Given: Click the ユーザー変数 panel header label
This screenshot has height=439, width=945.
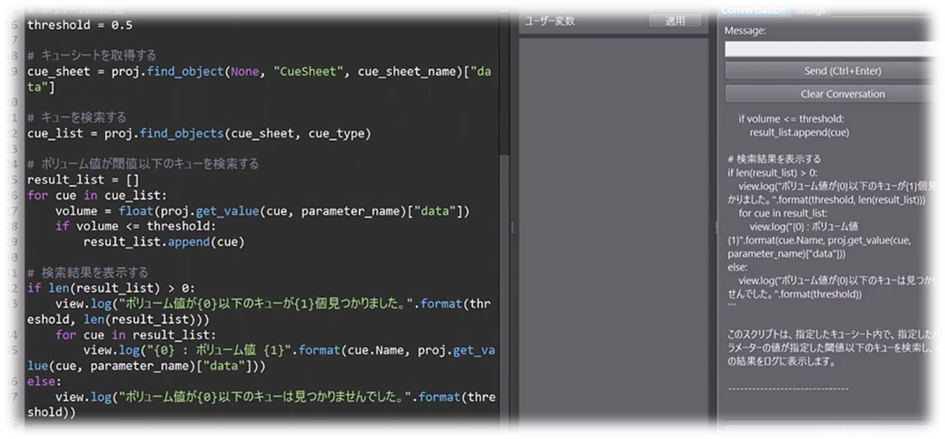Looking at the screenshot, I should 550,21.
